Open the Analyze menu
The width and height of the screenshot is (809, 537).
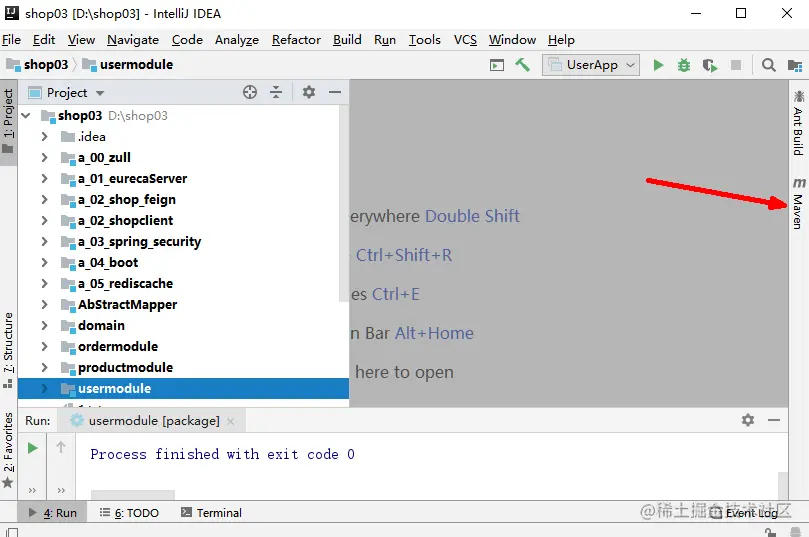click(x=237, y=40)
